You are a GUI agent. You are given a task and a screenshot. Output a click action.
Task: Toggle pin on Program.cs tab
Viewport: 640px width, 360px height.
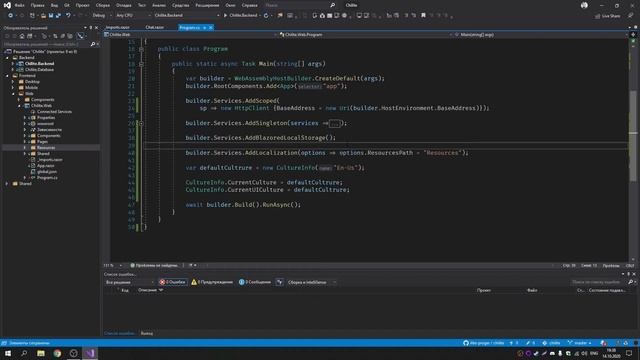point(204,27)
